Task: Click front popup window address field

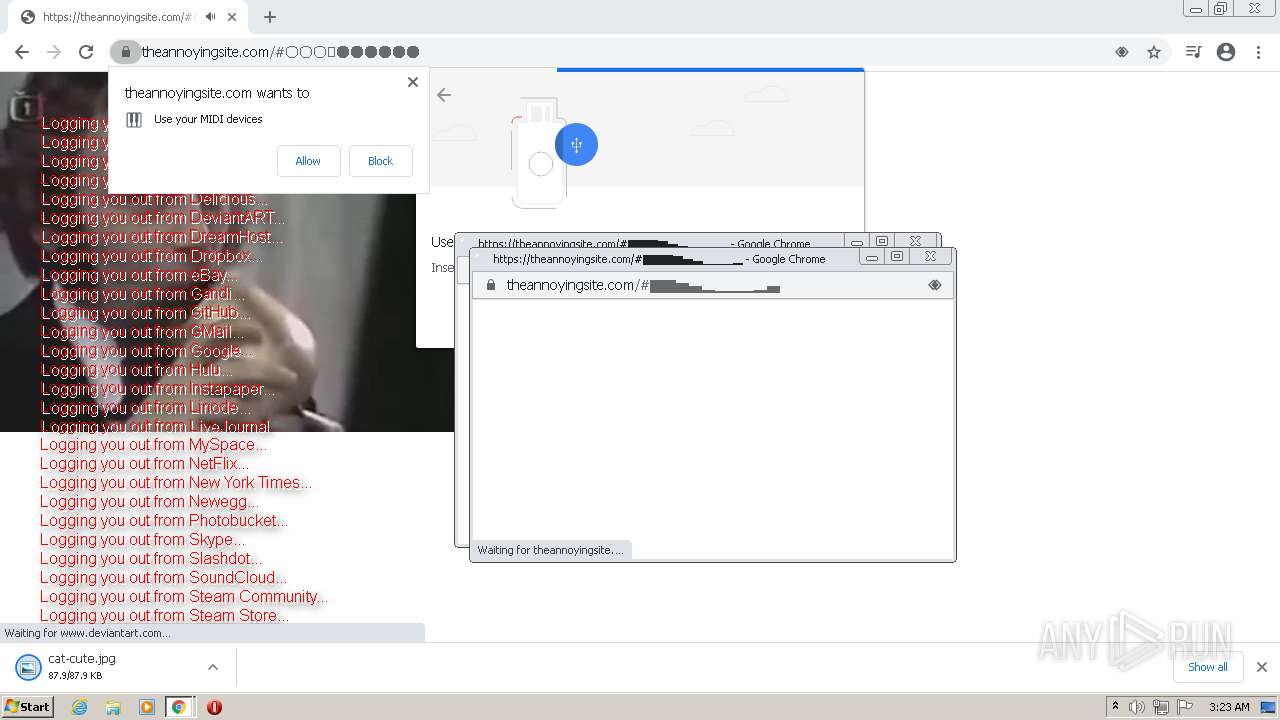Action: tap(712, 285)
